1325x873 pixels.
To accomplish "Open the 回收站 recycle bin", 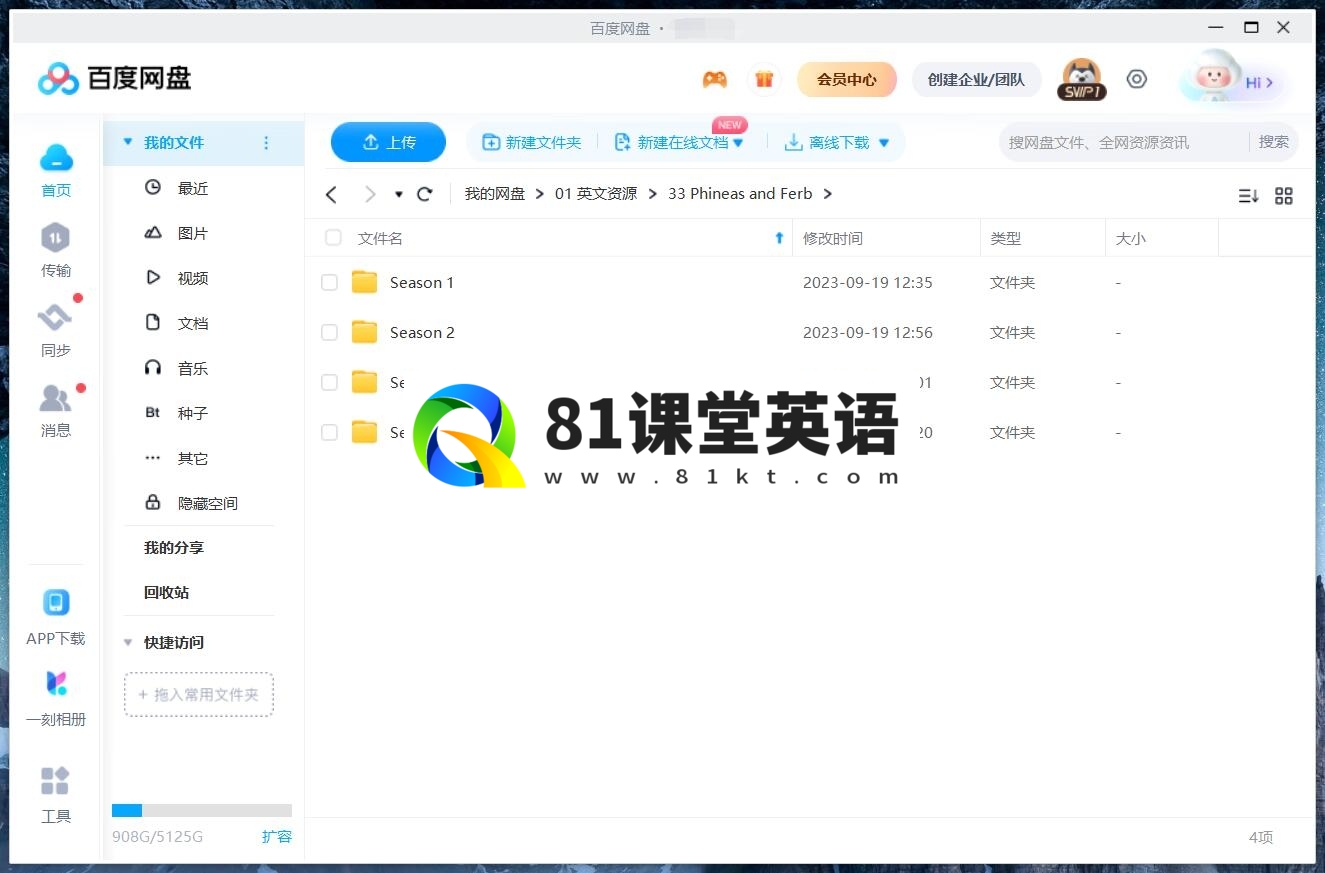I will [x=166, y=593].
